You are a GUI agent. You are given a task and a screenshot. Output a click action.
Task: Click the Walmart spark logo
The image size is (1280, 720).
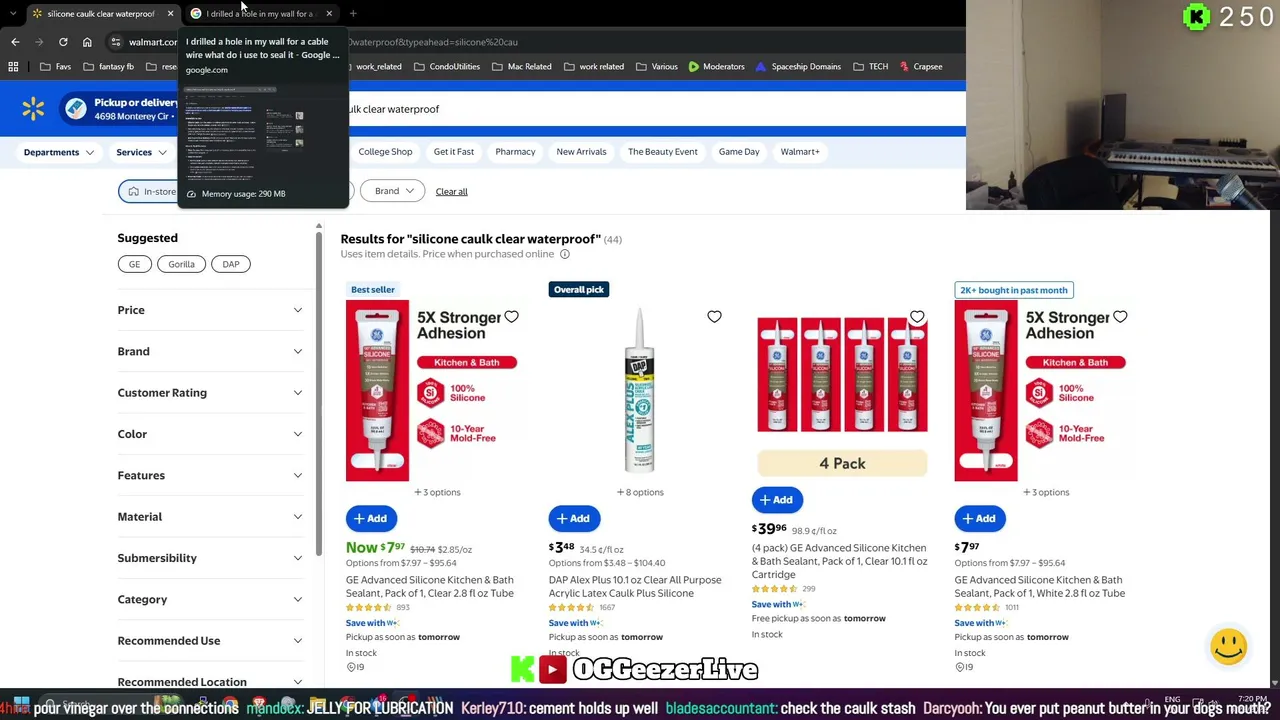click(x=33, y=109)
